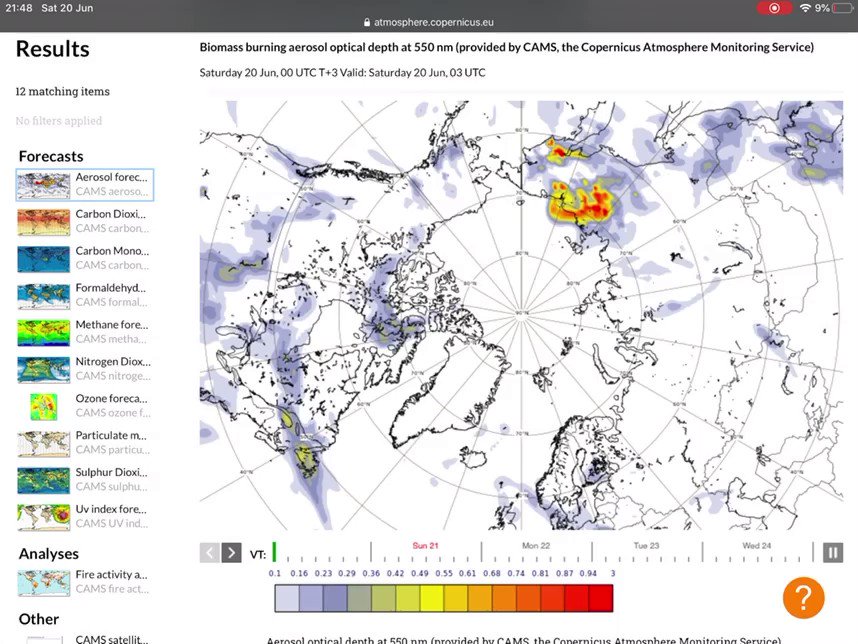
Task: Select the Nitrogen Diox... title link
Action: (x=113, y=362)
